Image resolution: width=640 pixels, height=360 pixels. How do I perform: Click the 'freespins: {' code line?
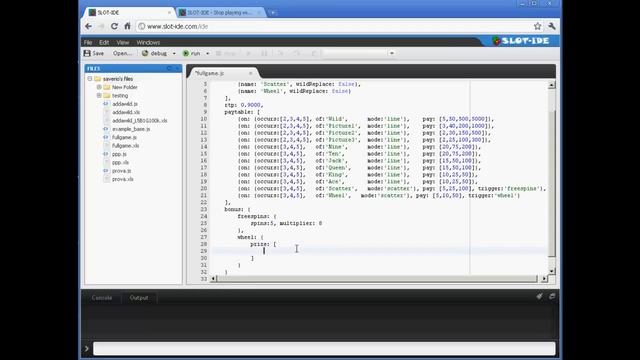257,216
